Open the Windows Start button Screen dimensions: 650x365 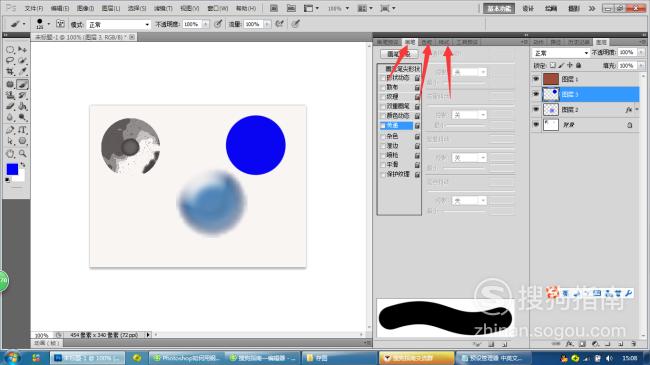click(x=12, y=357)
